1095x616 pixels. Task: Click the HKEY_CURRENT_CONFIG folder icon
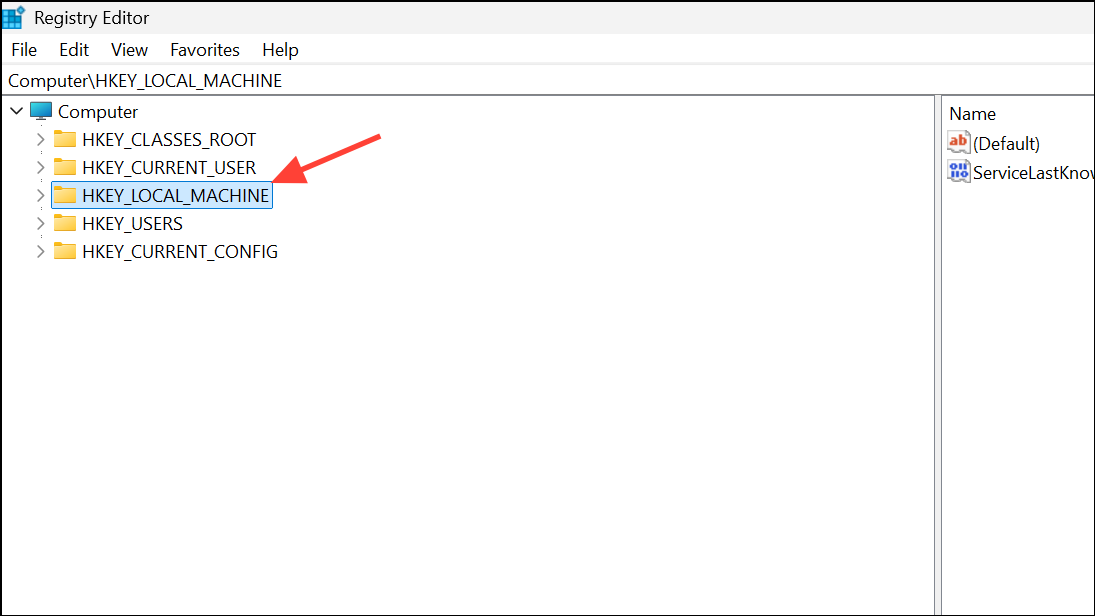tap(65, 251)
